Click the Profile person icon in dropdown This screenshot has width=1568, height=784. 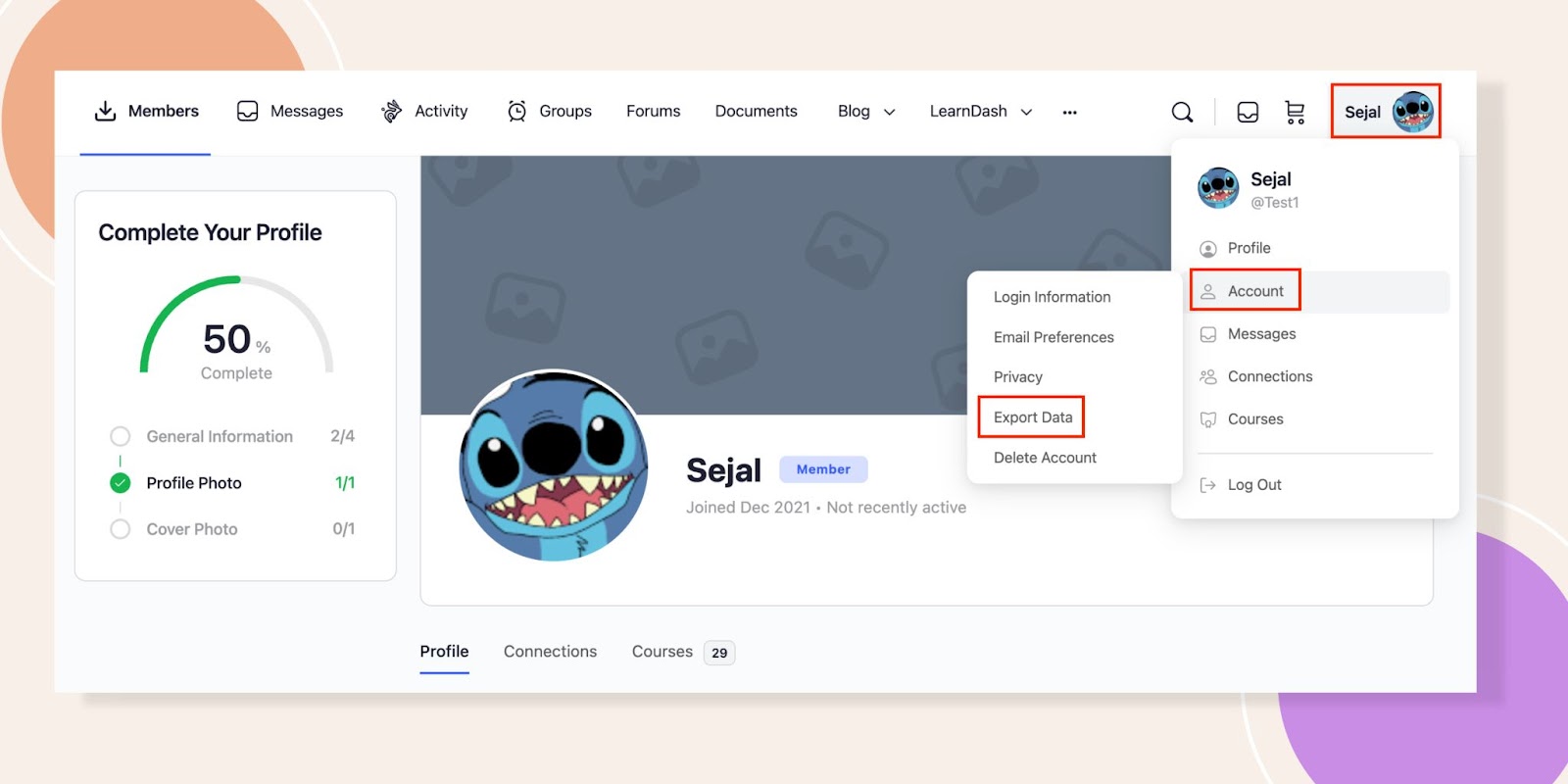pos(1208,249)
